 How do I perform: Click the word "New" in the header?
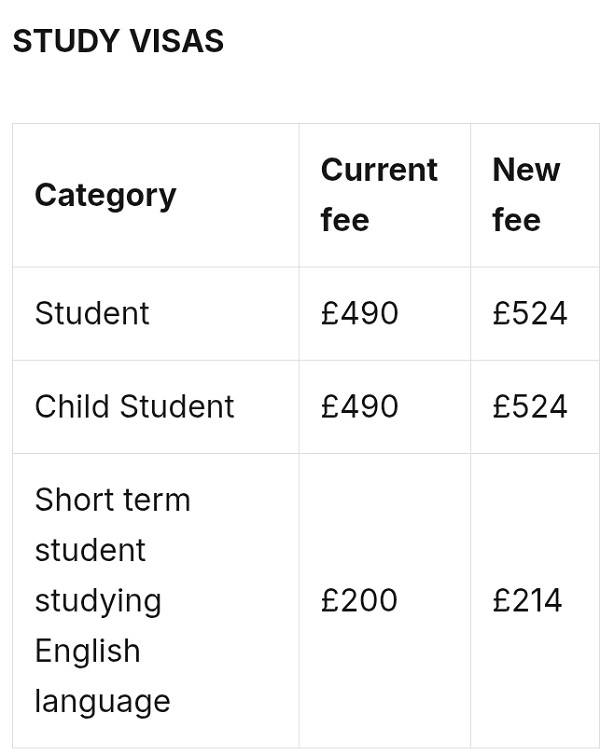[x=526, y=170]
